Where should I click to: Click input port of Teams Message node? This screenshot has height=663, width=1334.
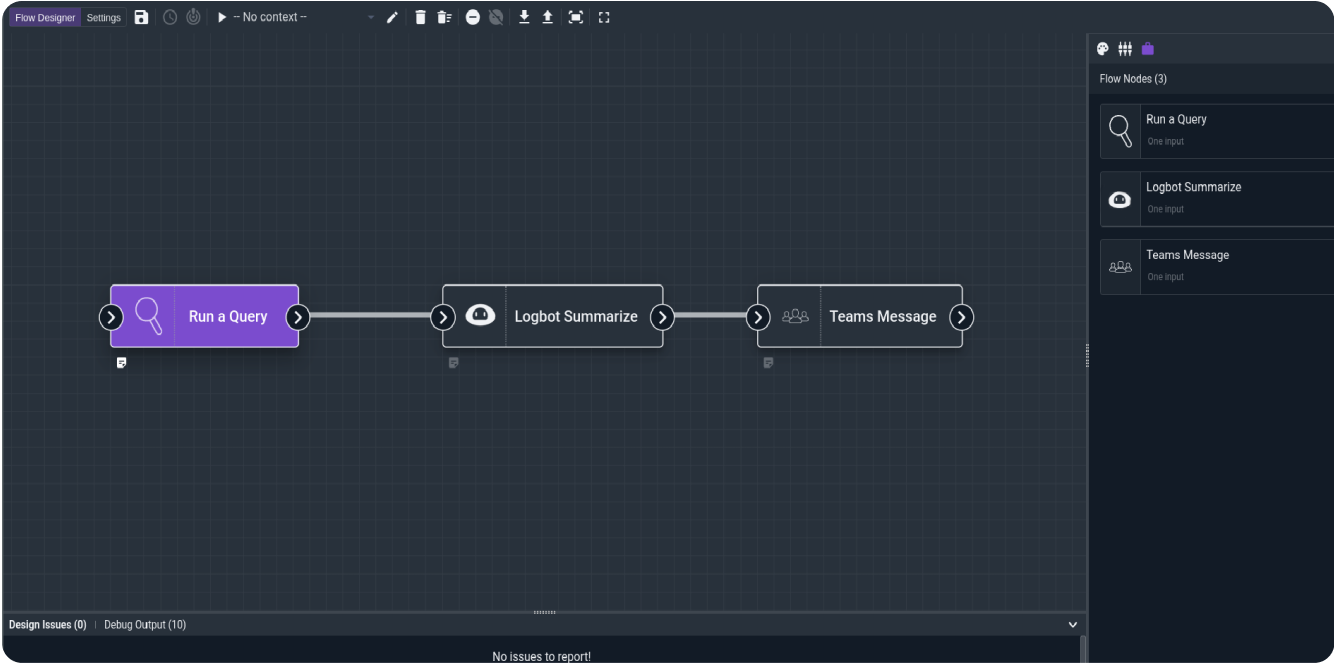(759, 317)
